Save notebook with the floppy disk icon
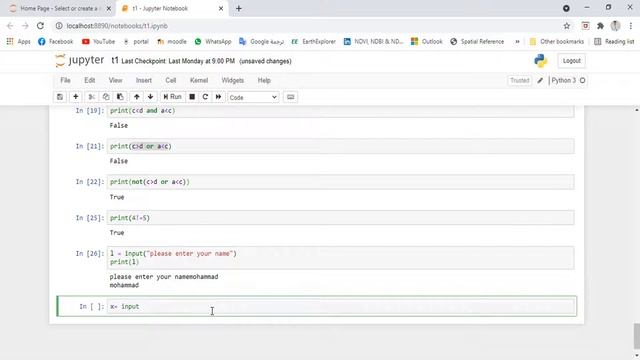Screen dimensions: 640x360 click(60, 97)
